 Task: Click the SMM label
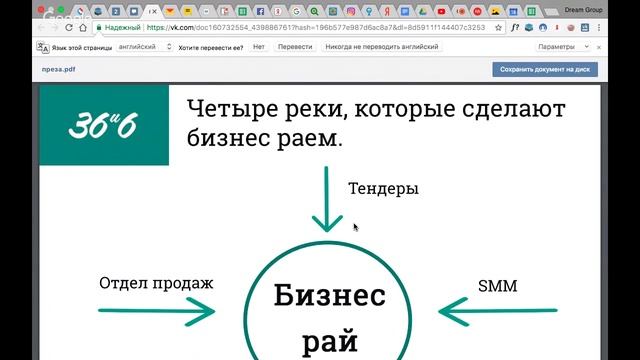coord(498,286)
